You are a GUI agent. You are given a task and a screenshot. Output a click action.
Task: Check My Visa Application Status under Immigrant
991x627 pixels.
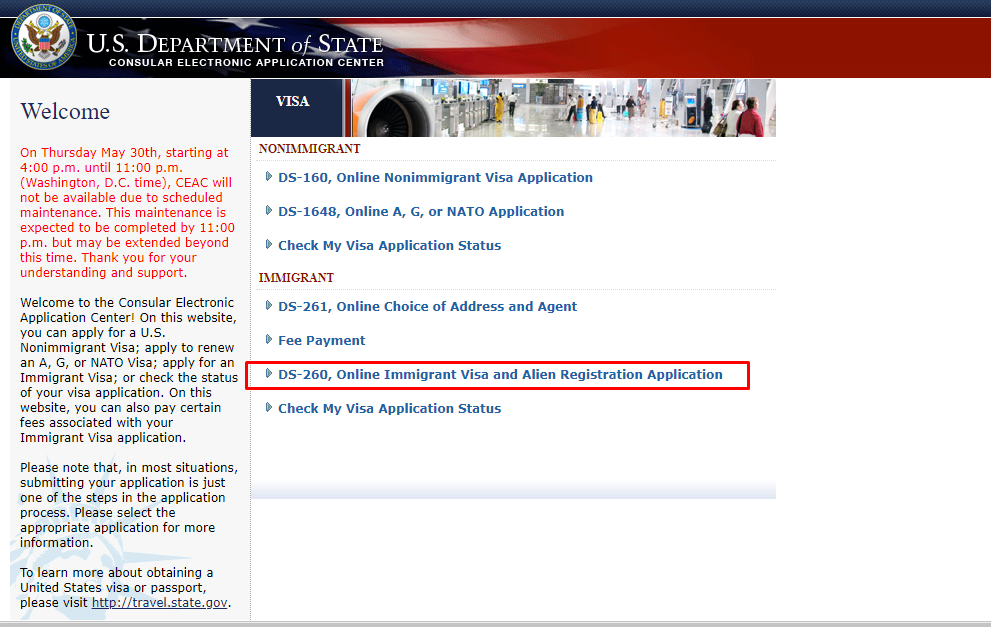click(389, 409)
